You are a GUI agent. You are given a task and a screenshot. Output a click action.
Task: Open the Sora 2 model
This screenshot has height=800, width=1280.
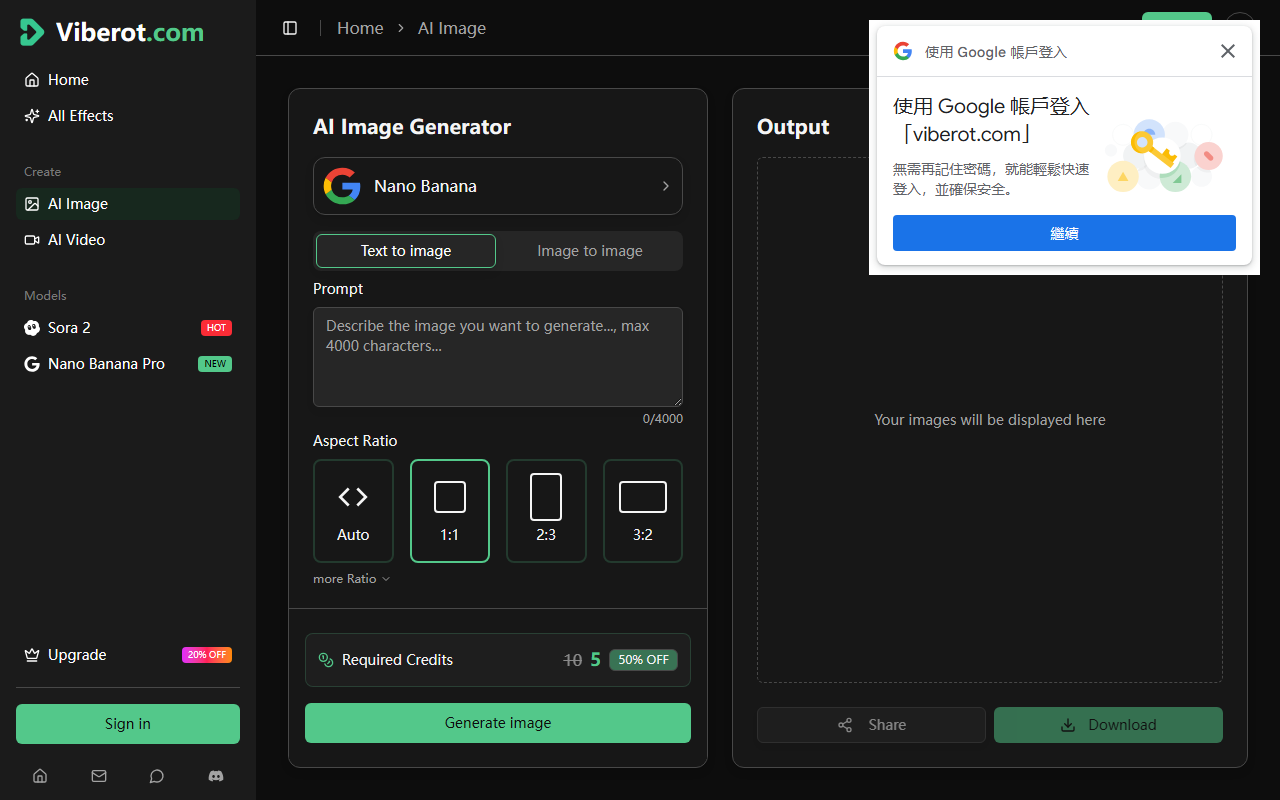pos(128,328)
